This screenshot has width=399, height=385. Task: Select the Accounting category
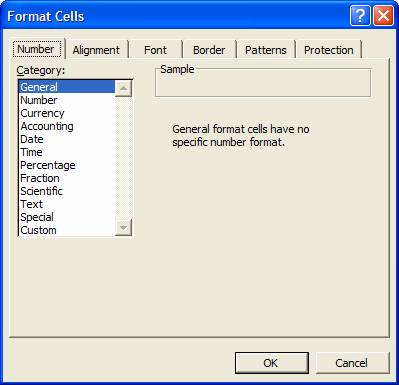[x=47, y=126]
